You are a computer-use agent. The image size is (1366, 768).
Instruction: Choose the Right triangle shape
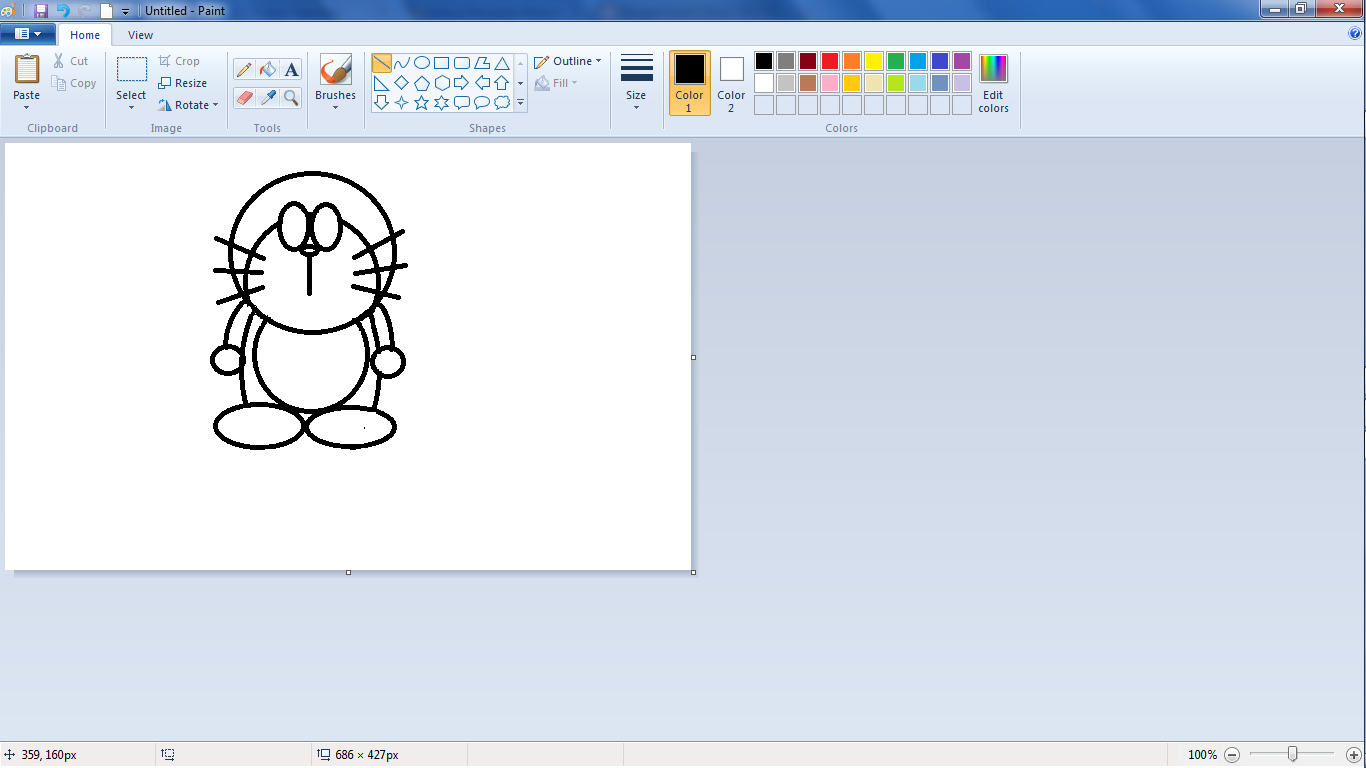[x=382, y=83]
